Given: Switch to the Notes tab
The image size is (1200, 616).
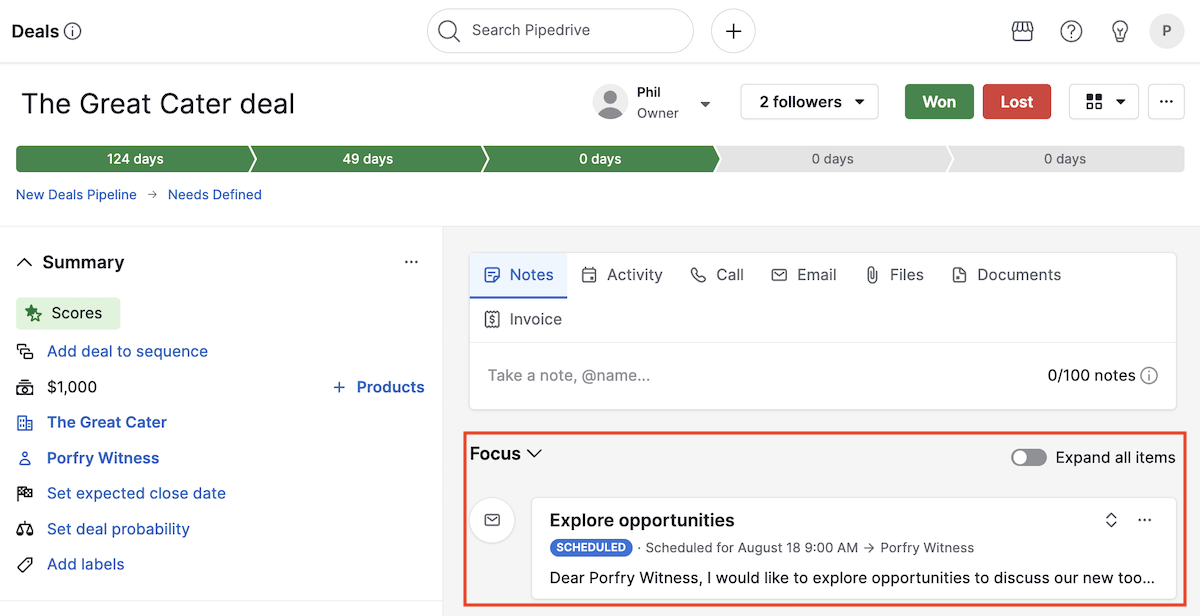Looking at the screenshot, I should 518,275.
